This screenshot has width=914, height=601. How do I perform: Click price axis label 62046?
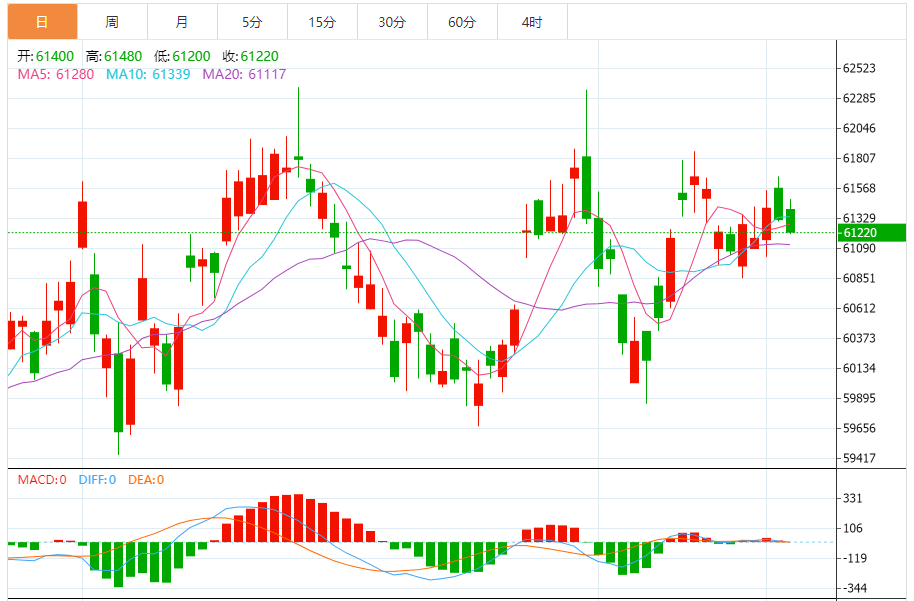pyautogui.click(x=859, y=128)
